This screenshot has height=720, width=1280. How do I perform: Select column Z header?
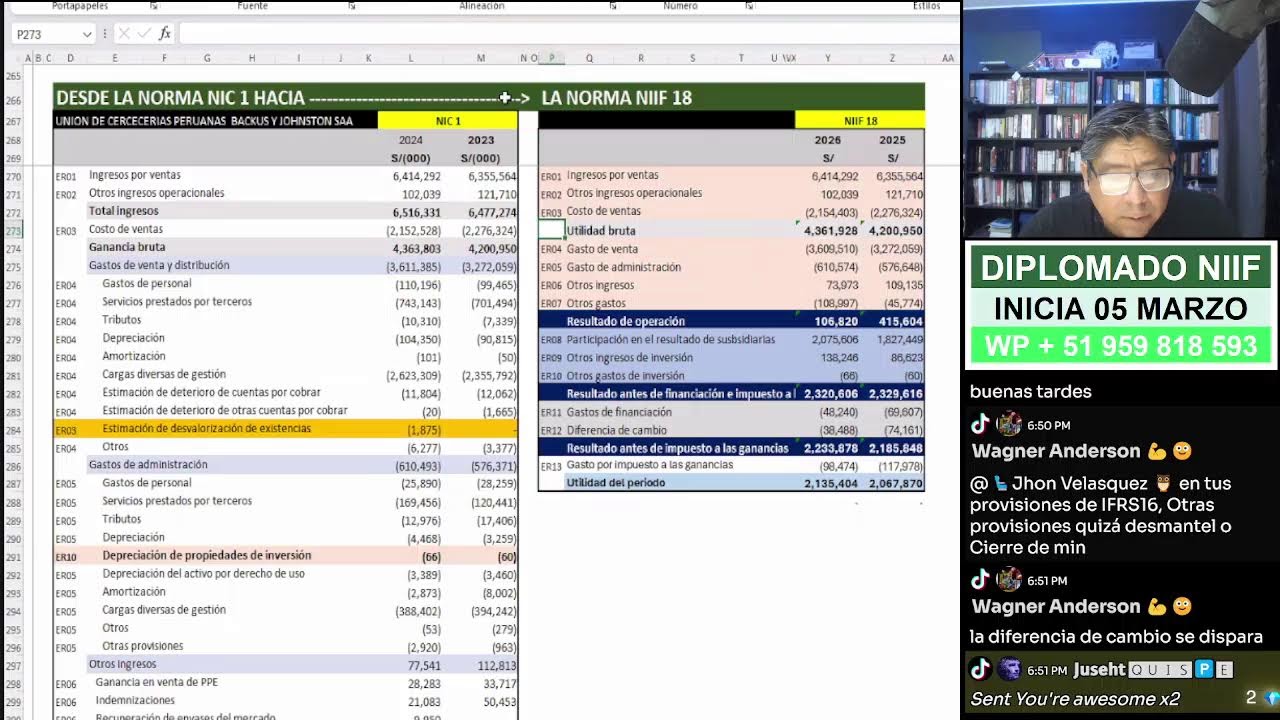tap(892, 58)
